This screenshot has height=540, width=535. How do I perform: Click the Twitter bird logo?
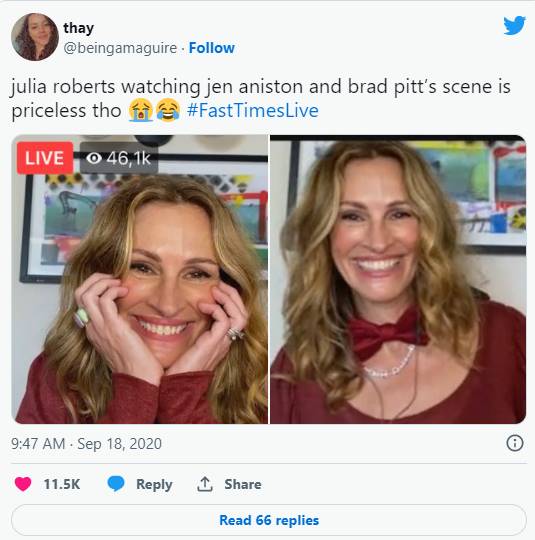514,25
